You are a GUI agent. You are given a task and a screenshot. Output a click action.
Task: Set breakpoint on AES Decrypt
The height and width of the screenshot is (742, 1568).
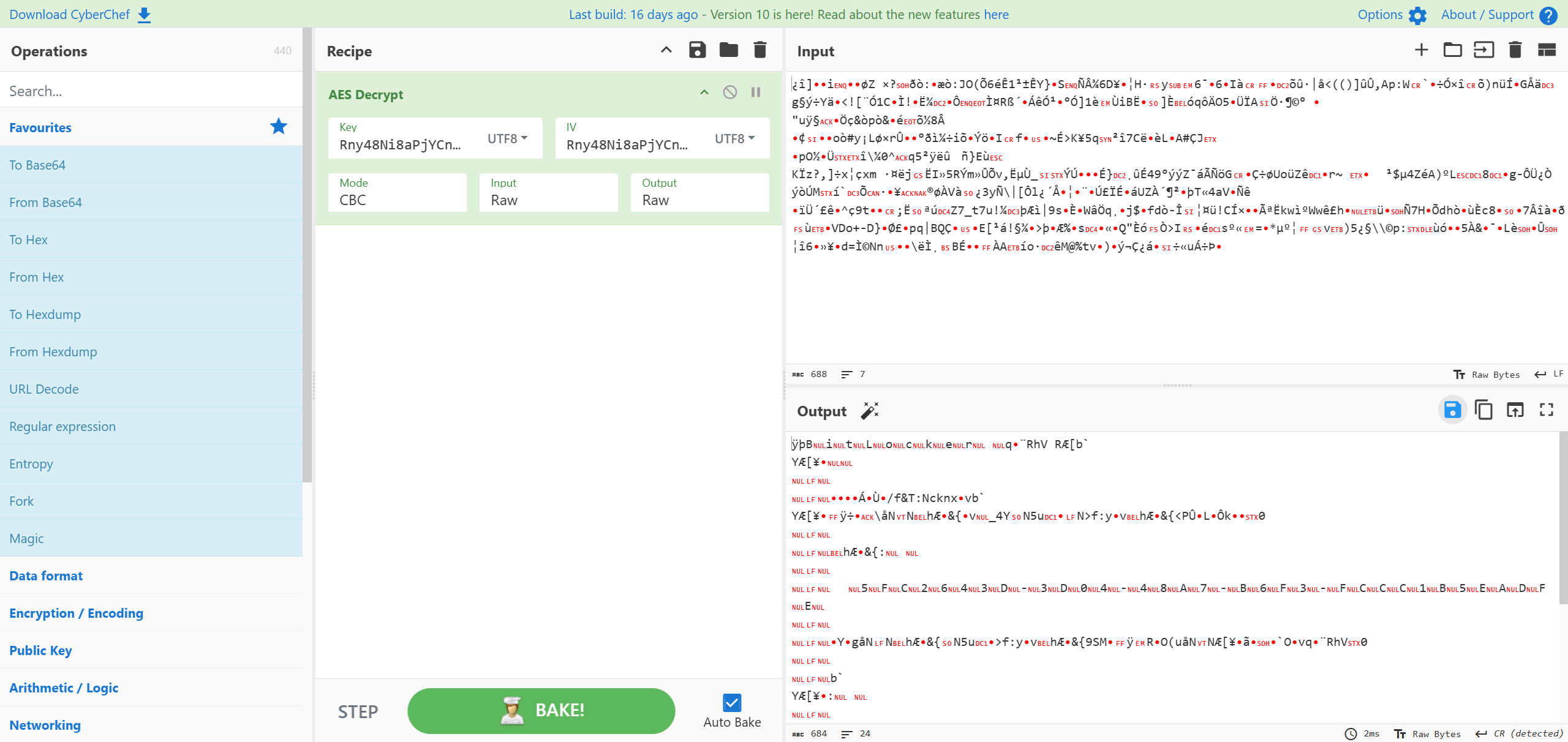pyautogui.click(x=756, y=92)
